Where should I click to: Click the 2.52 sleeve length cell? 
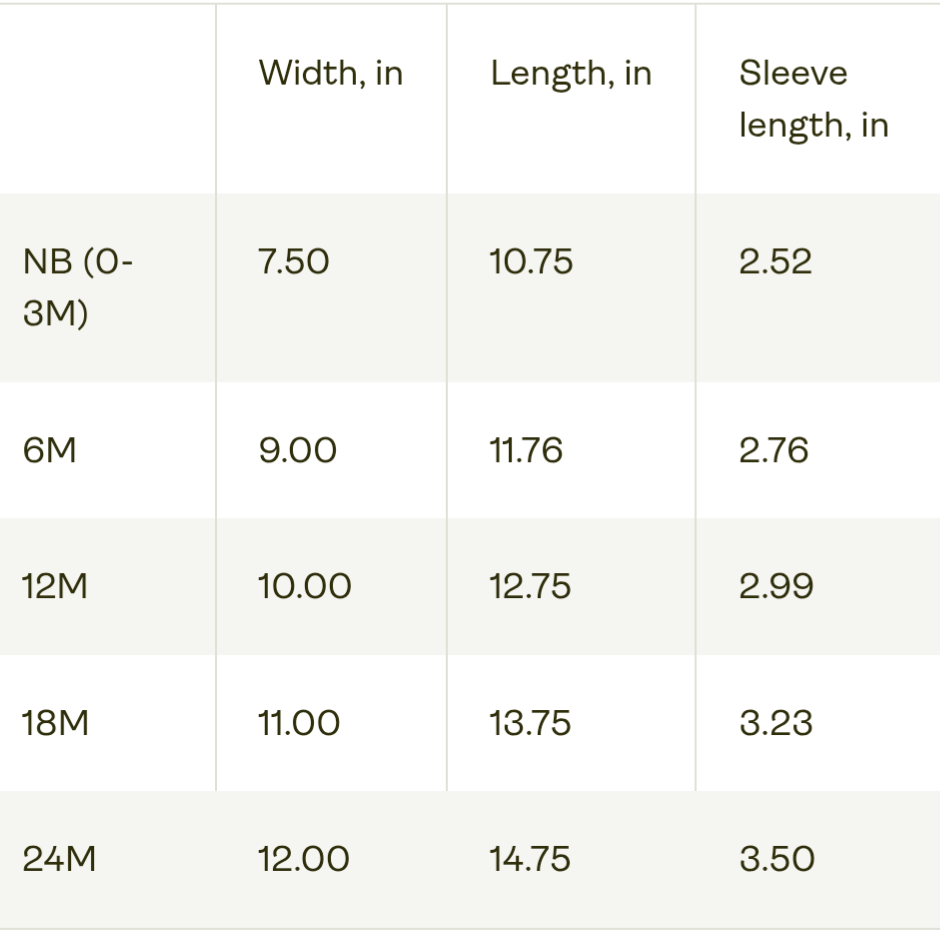click(775, 262)
